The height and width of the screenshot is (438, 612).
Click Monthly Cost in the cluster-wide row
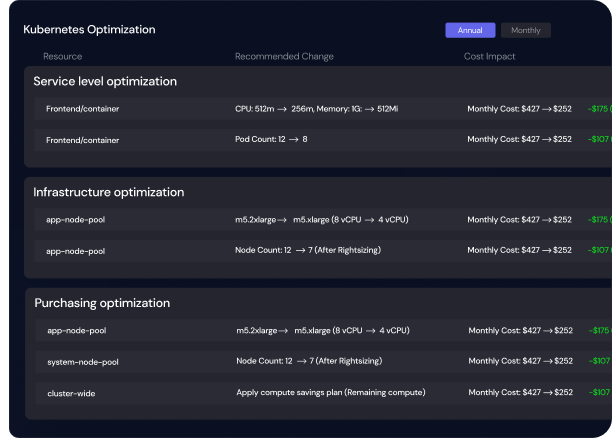[521, 392]
